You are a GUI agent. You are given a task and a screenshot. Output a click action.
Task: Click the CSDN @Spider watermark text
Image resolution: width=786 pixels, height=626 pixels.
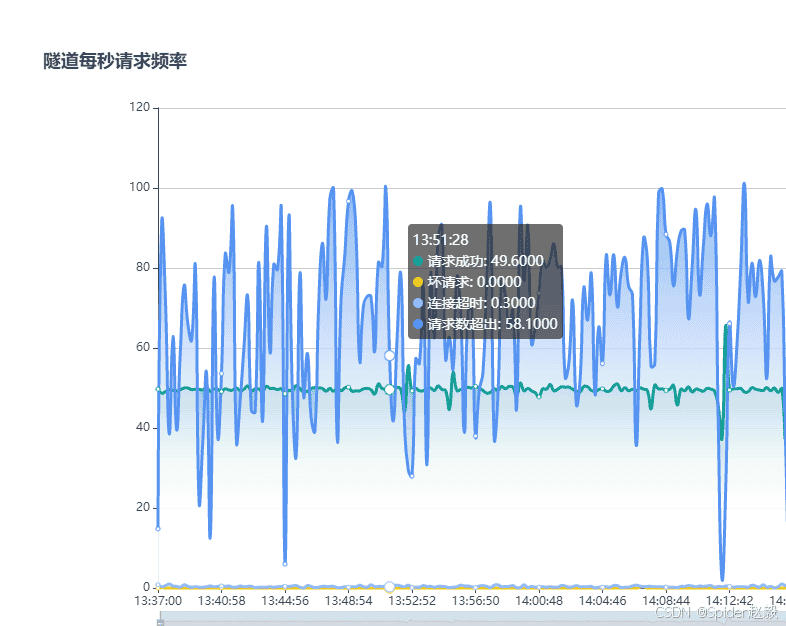click(716, 612)
